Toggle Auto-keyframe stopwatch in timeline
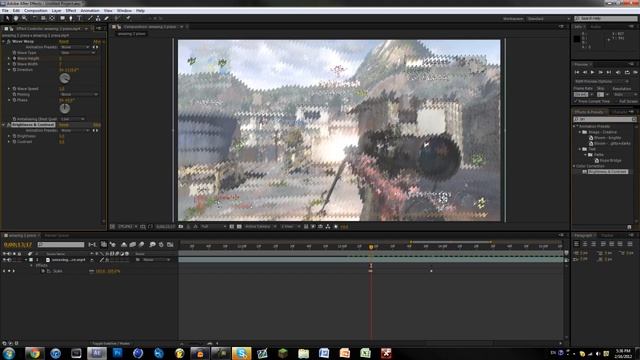The width and height of the screenshot is (640, 360). 161,244
